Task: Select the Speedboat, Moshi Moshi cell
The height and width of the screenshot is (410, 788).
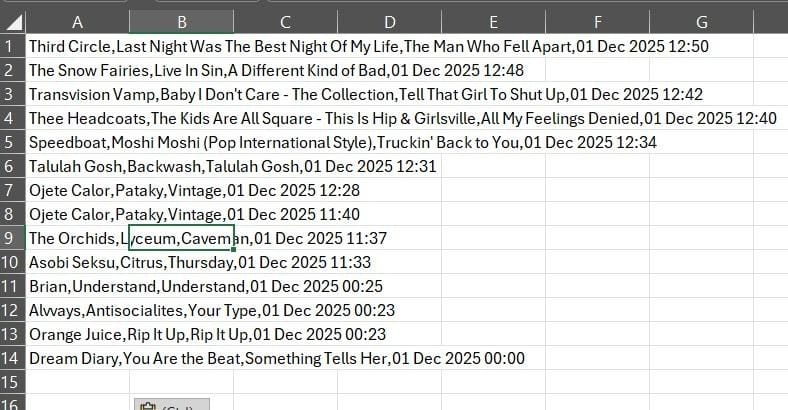Action: pos(78,142)
